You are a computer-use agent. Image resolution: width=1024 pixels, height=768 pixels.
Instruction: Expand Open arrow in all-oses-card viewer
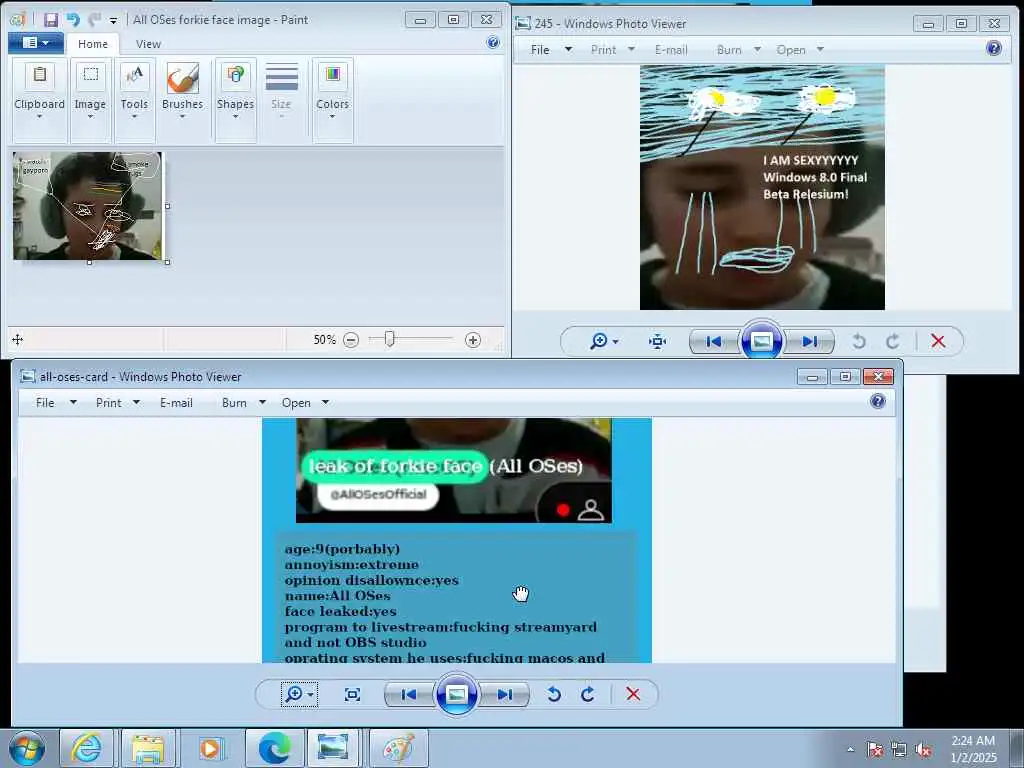325,402
